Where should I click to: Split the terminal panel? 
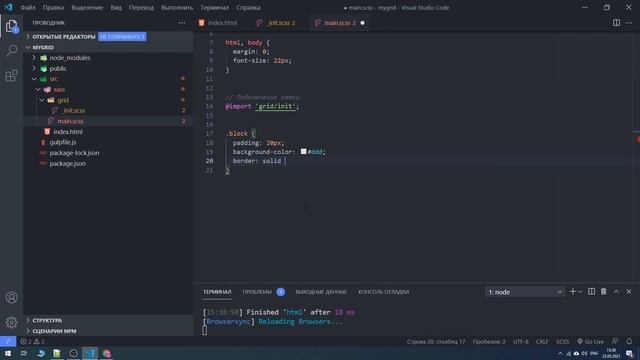tap(591, 291)
